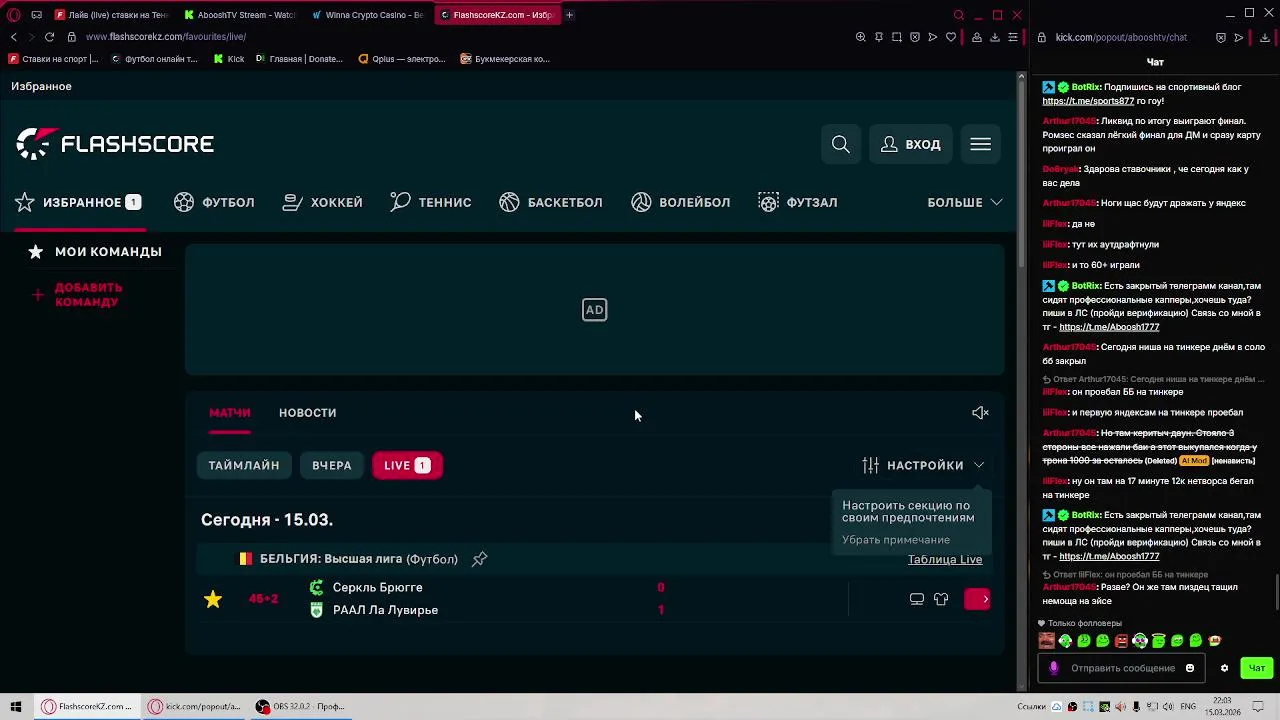Click the ВХОД login button
Viewport: 1280px width, 720px height.
pos(911,145)
